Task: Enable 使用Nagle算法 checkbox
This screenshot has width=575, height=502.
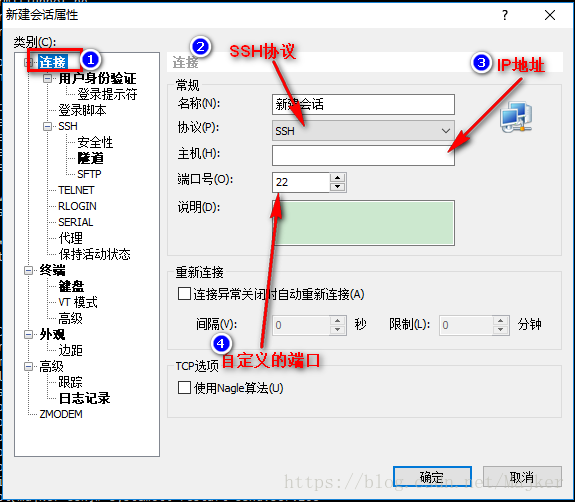Action: (184, 388)
